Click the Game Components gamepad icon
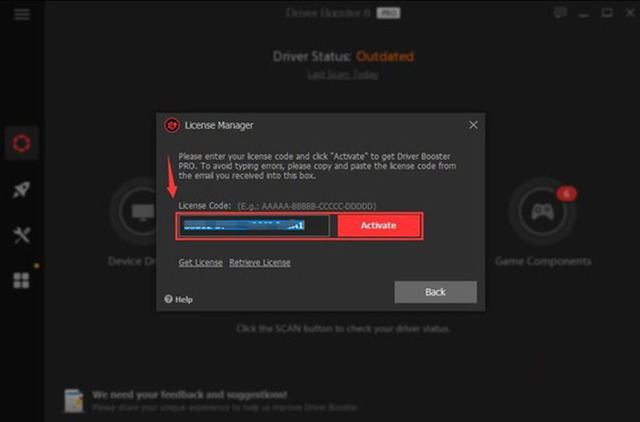Screen dimensions: 640x422 (x=542, y=211)
